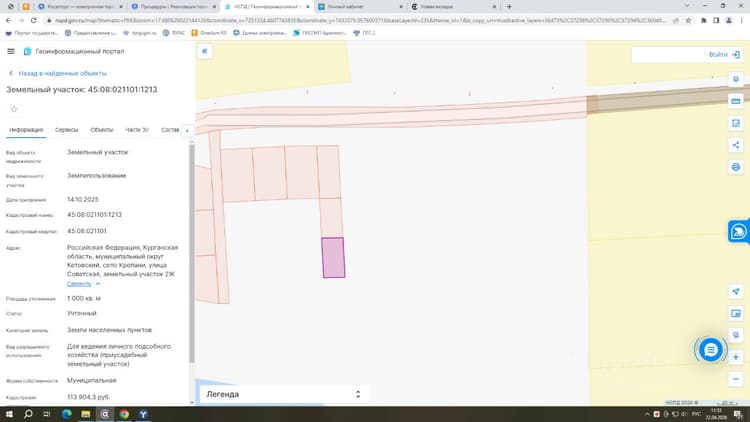Collapse the address via Свернуть link
The width and height of the screenshot is (750, 422).
pos(79,284)
